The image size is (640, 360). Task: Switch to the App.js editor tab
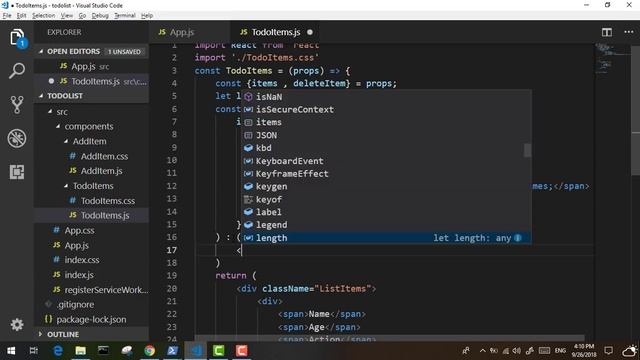coord(190,32)
